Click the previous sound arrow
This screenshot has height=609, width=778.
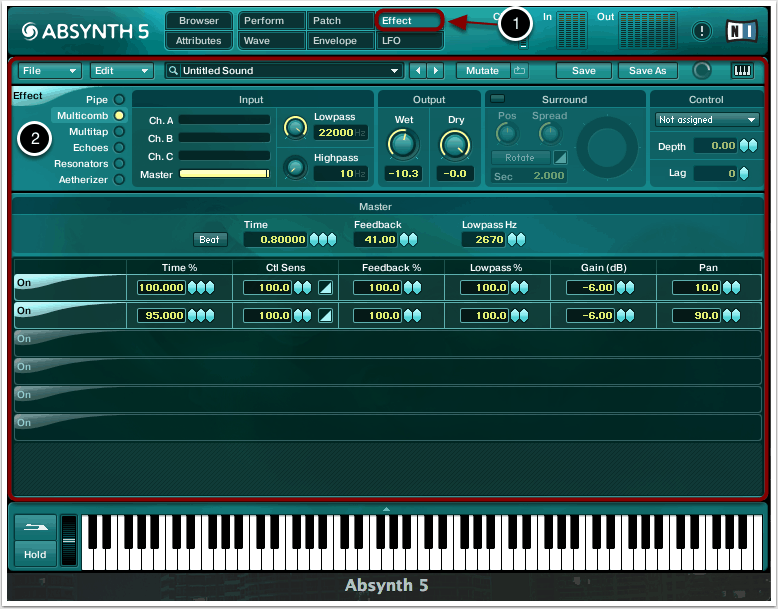(x=419, y=71)
